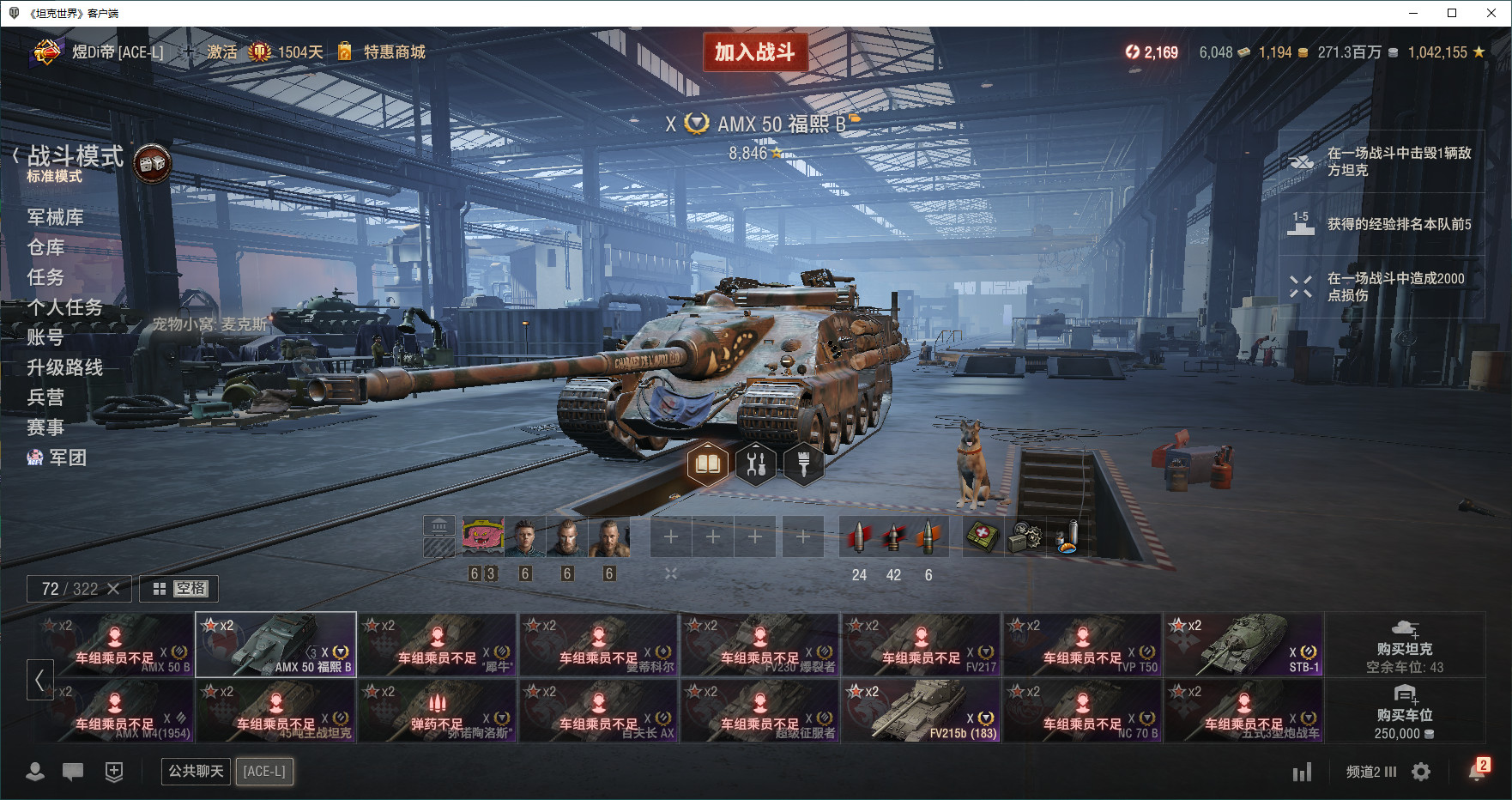Open the 军械库 menu item
The width and height of the screenshot is (1512, 800).
click(x=56, y=217)
